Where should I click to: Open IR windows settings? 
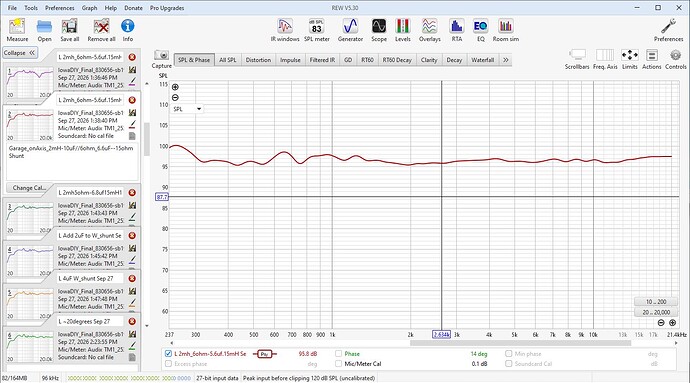click(285, 30)
